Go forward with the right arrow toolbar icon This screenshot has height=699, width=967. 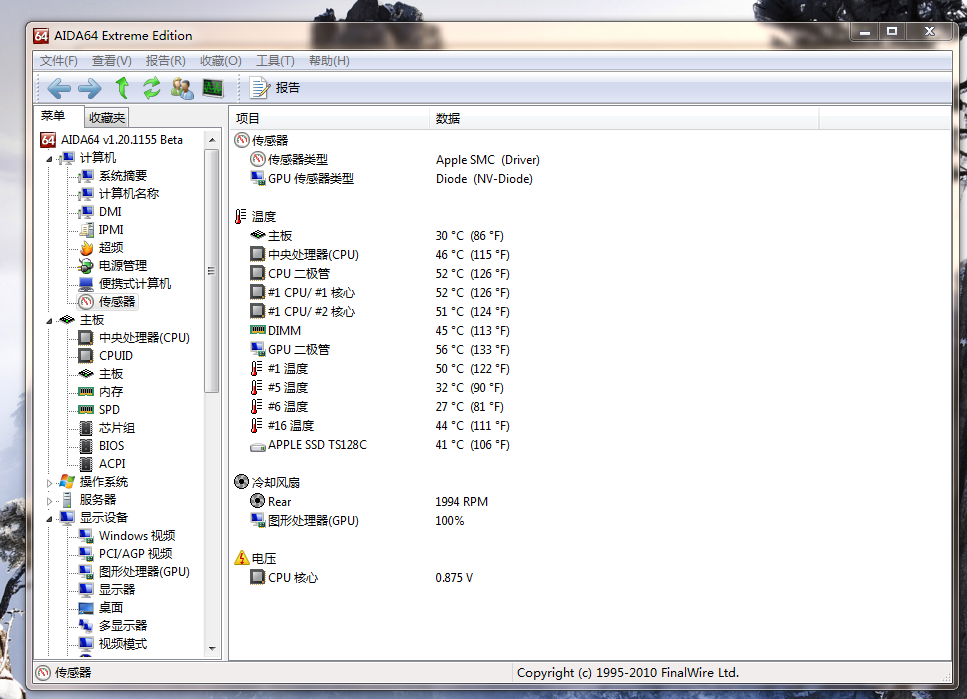(90, 88)
